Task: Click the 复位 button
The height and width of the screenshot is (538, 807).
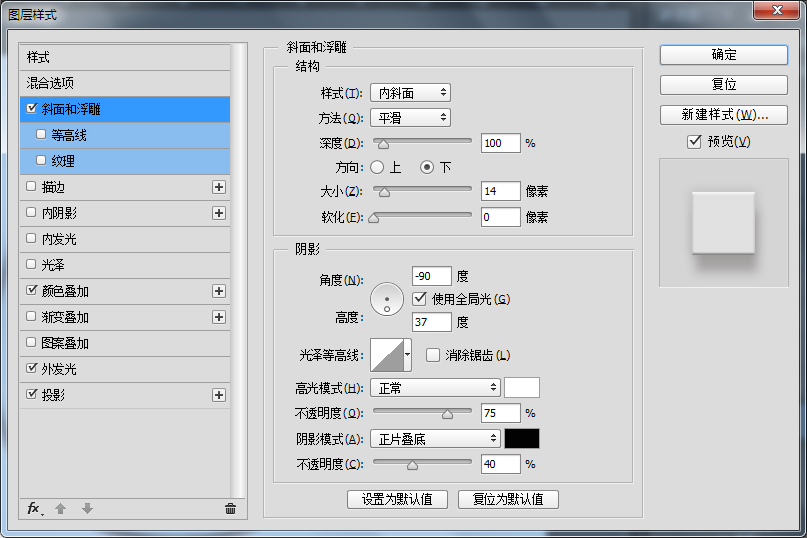Action: tap(724, 84)
